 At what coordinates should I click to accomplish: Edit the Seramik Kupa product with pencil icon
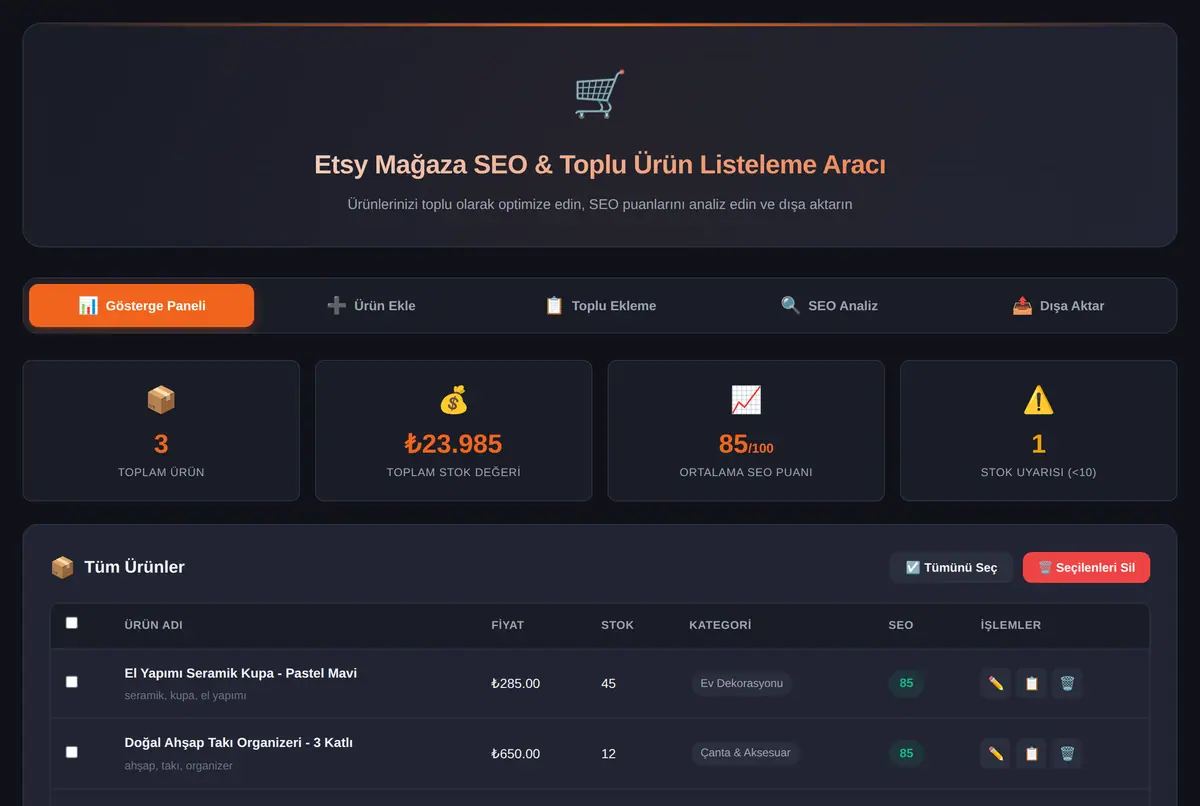[x=995, y=683]
